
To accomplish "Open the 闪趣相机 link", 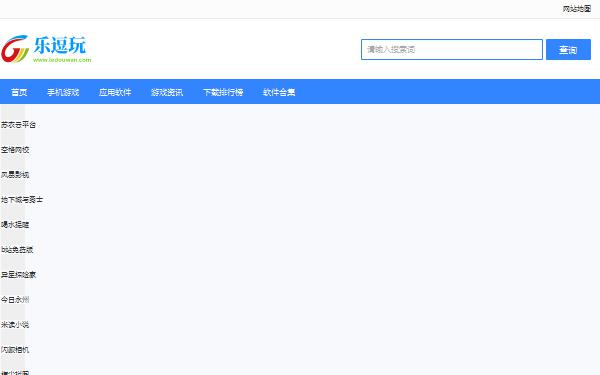I will coord(15,350).
